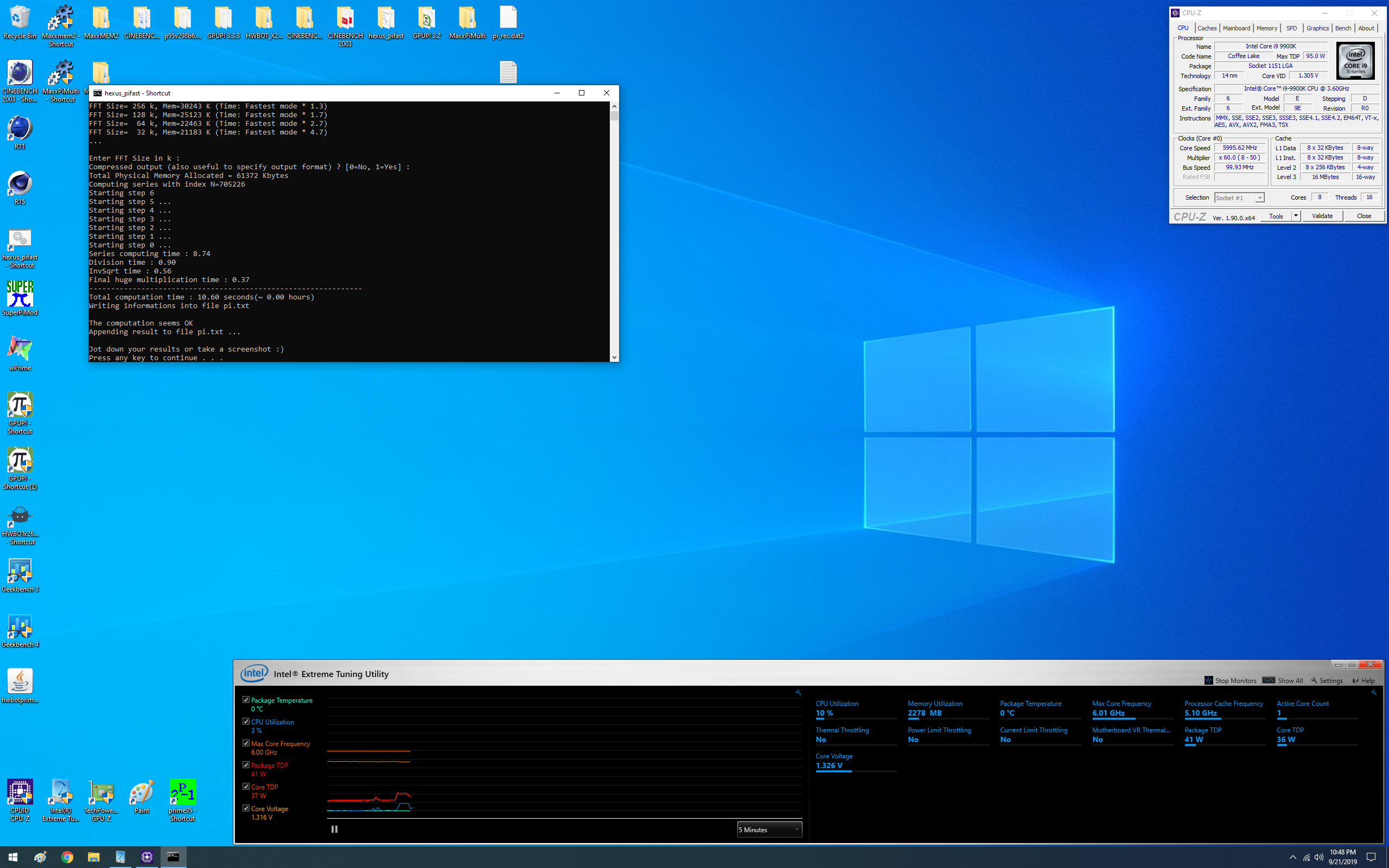
Task: Open Paint from the desktop
Action: point(141,796)
